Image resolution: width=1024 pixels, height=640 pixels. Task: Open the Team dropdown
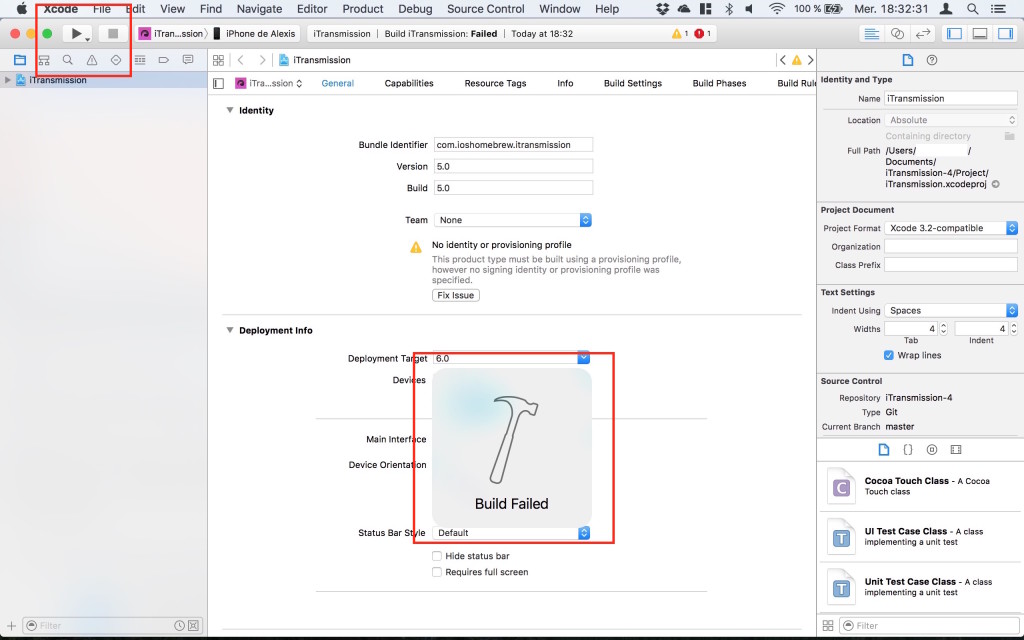[513, 220]
